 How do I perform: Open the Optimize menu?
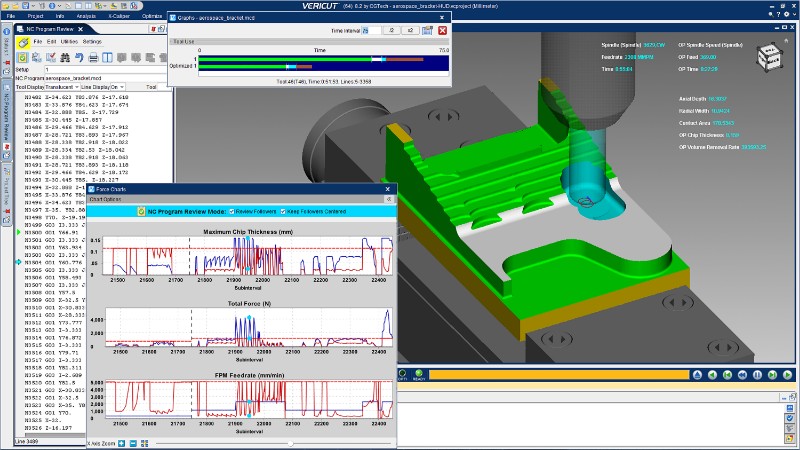pos(152,16)
